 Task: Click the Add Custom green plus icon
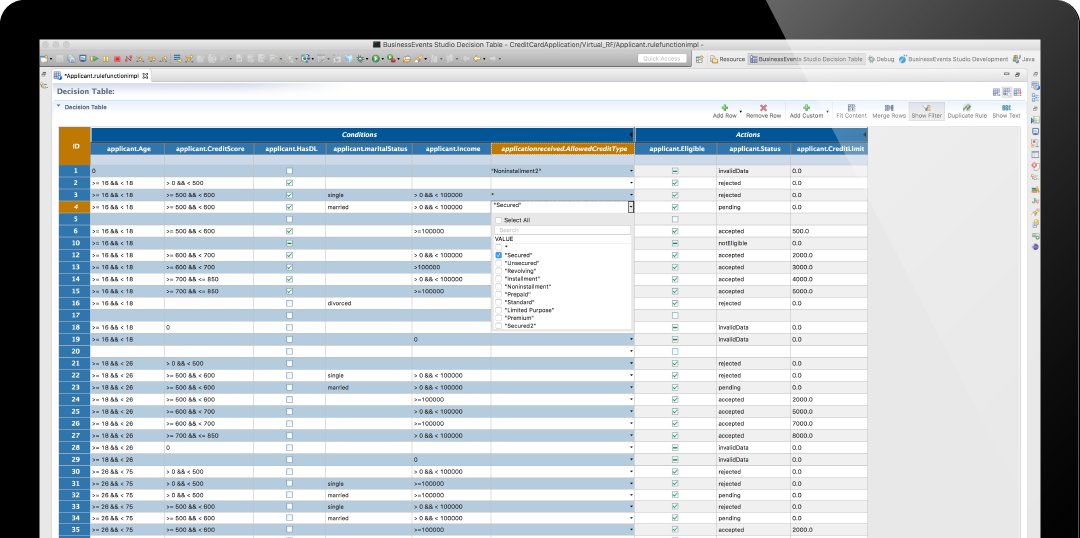(806, 108)
